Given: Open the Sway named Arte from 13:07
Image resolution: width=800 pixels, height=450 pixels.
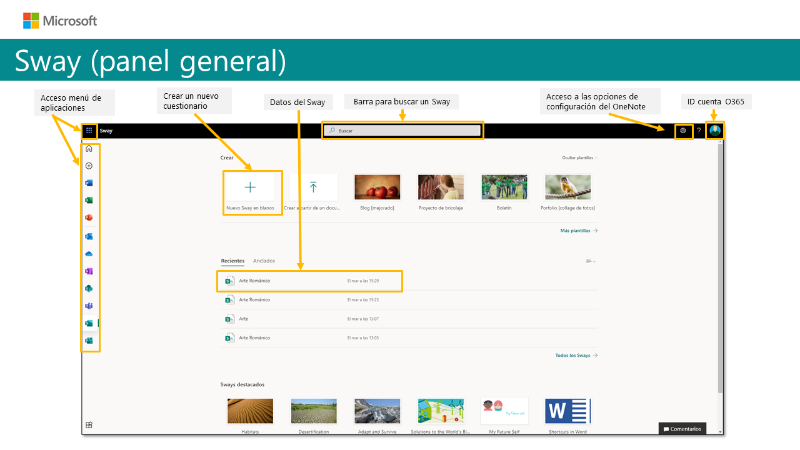Looking at the screenshot, I should 409,319.
